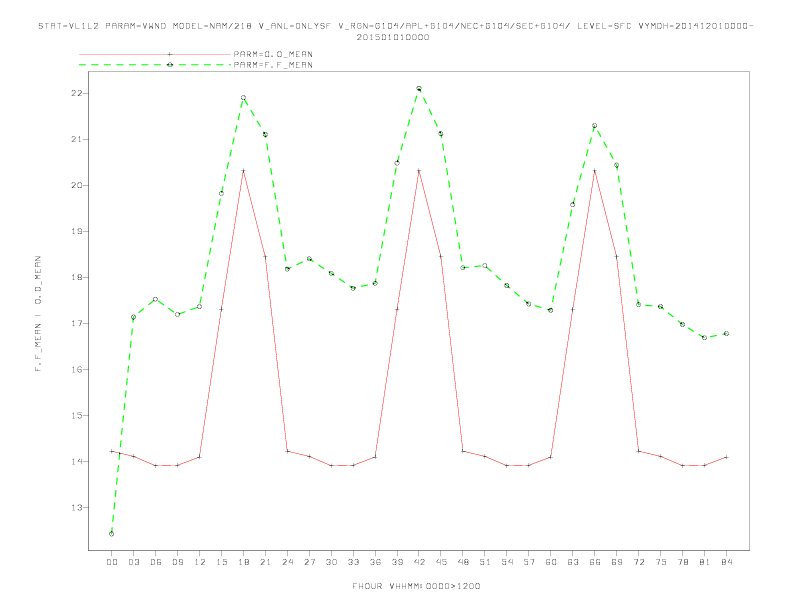Image resolution: width=792 pixels, height=612 pixels.
Task: Select the red O.O_MEAN peak marker at hour 66
Action: [x=595, y=171]
